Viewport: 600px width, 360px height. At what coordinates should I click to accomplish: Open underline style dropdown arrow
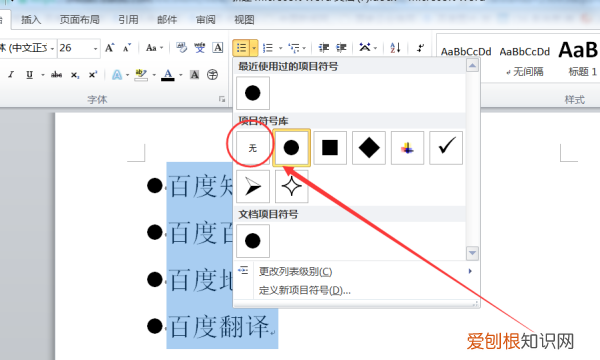(x=42, y=75)
